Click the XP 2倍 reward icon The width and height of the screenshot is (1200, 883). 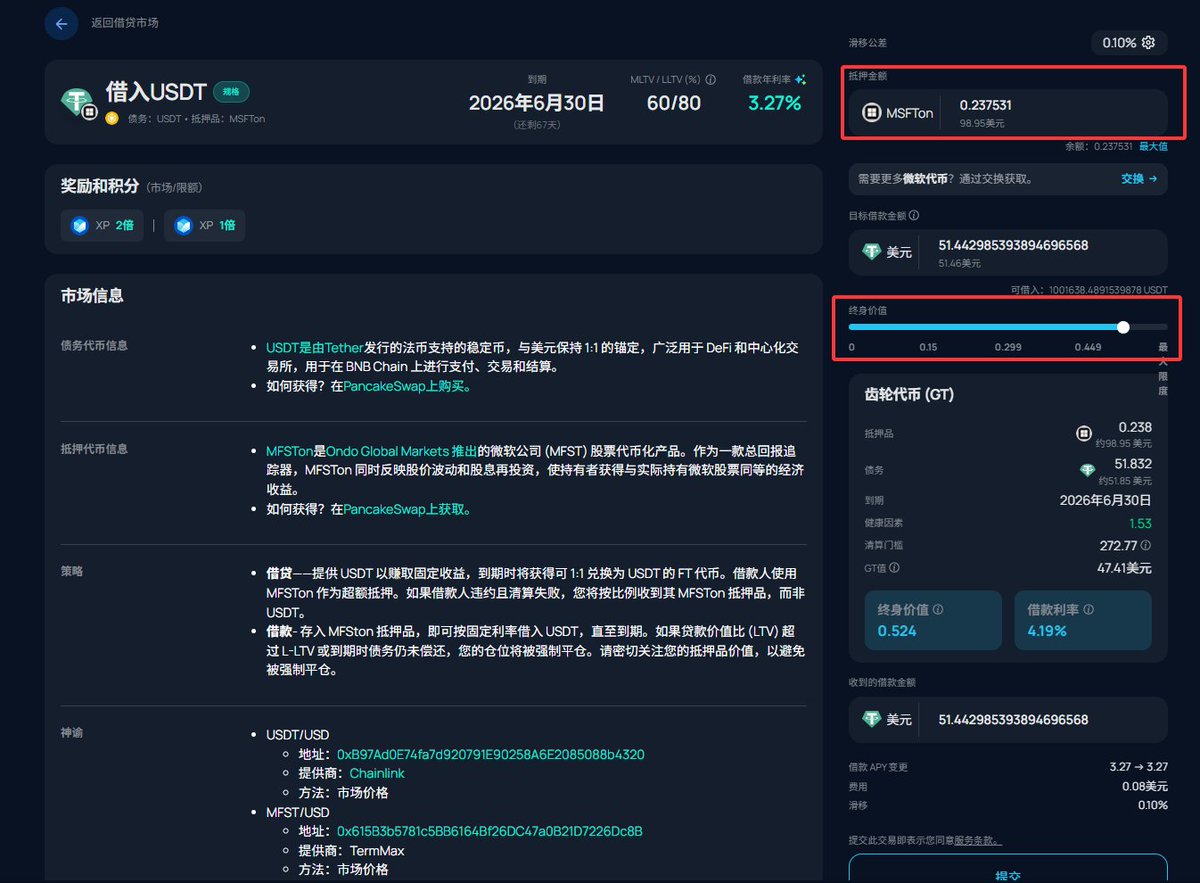point(80,226)
